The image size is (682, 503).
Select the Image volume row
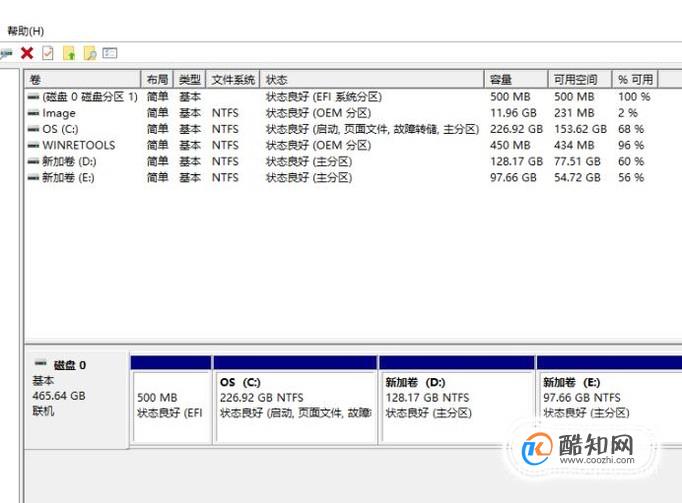click(x=339, y=113)
